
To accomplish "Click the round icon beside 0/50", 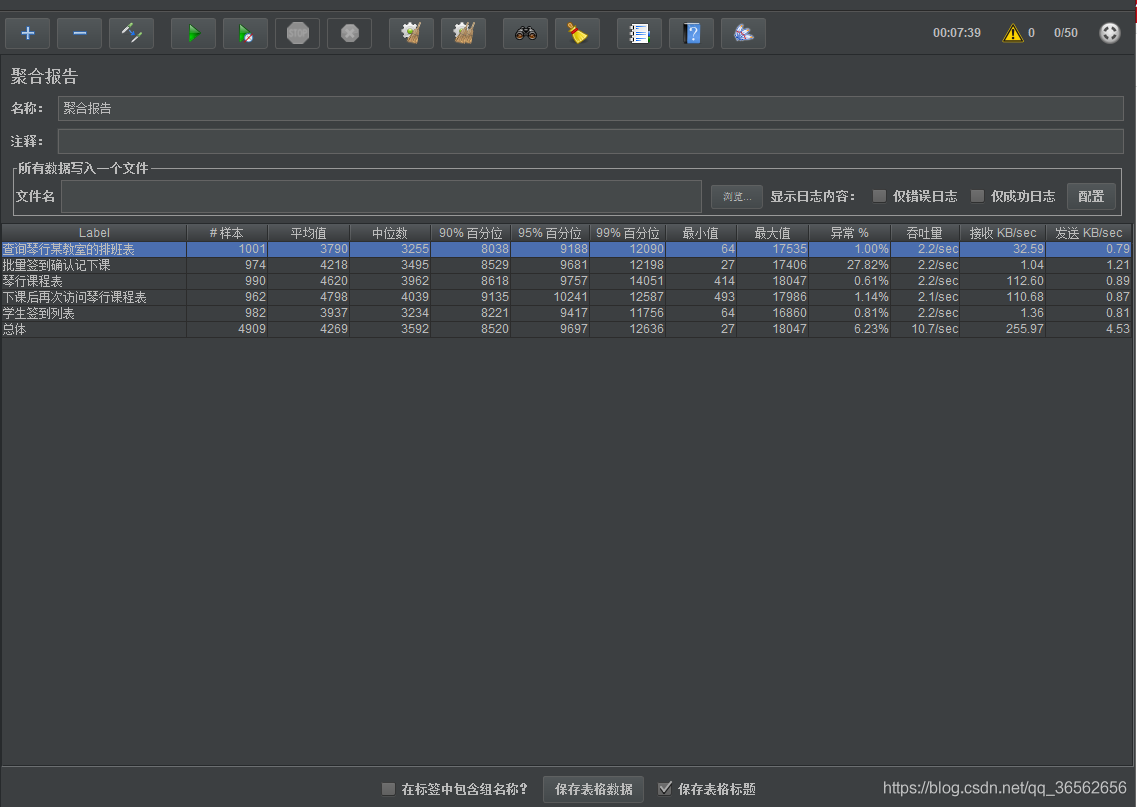I will click(x=1109, y=33).
